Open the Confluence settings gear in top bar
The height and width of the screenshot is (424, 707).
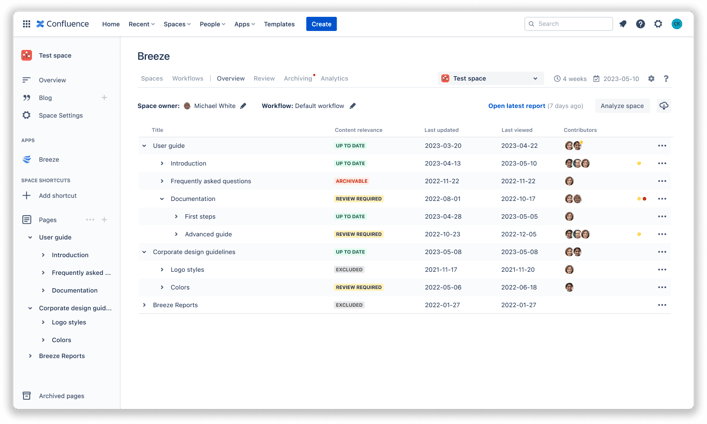pyautogui.click(x=658, y=24)
